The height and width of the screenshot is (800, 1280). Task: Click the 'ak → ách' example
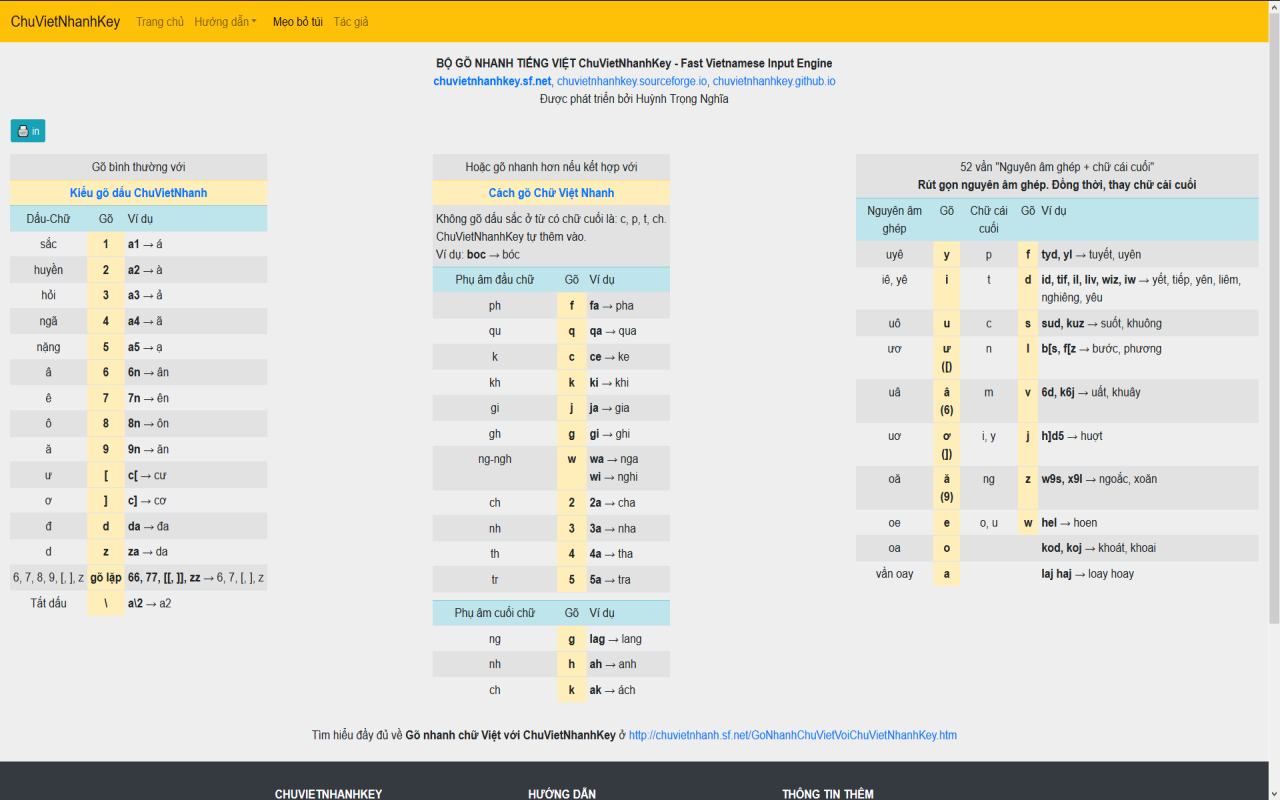[x=612, y=690]
